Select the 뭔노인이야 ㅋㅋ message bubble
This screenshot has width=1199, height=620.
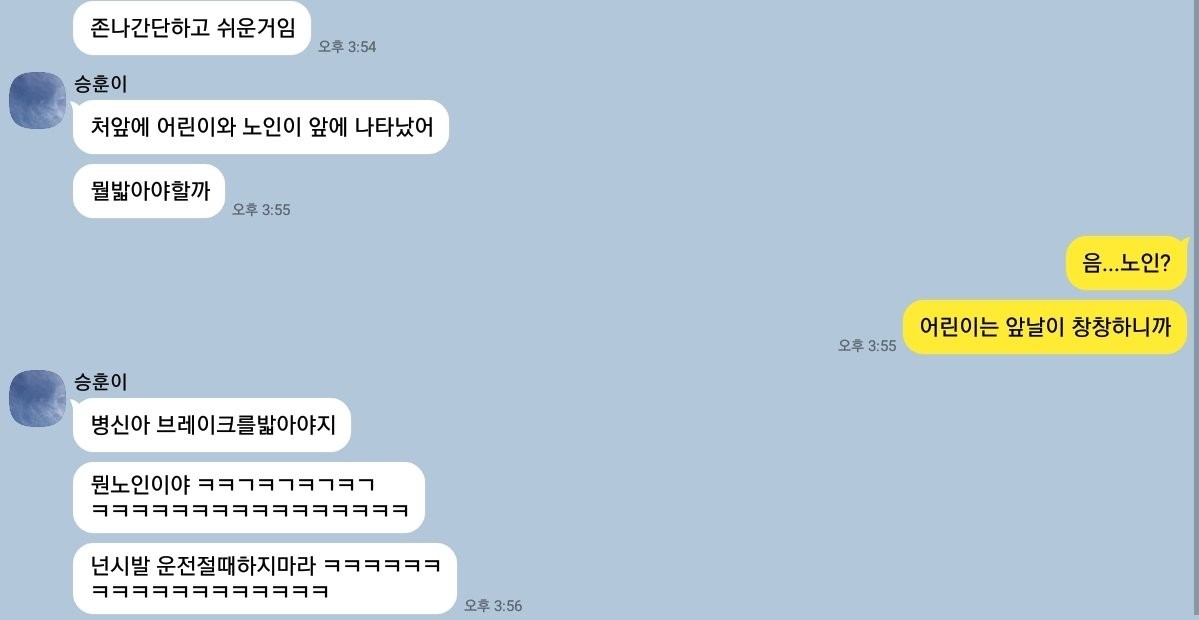pyautogui.click(x=249, y=498)
